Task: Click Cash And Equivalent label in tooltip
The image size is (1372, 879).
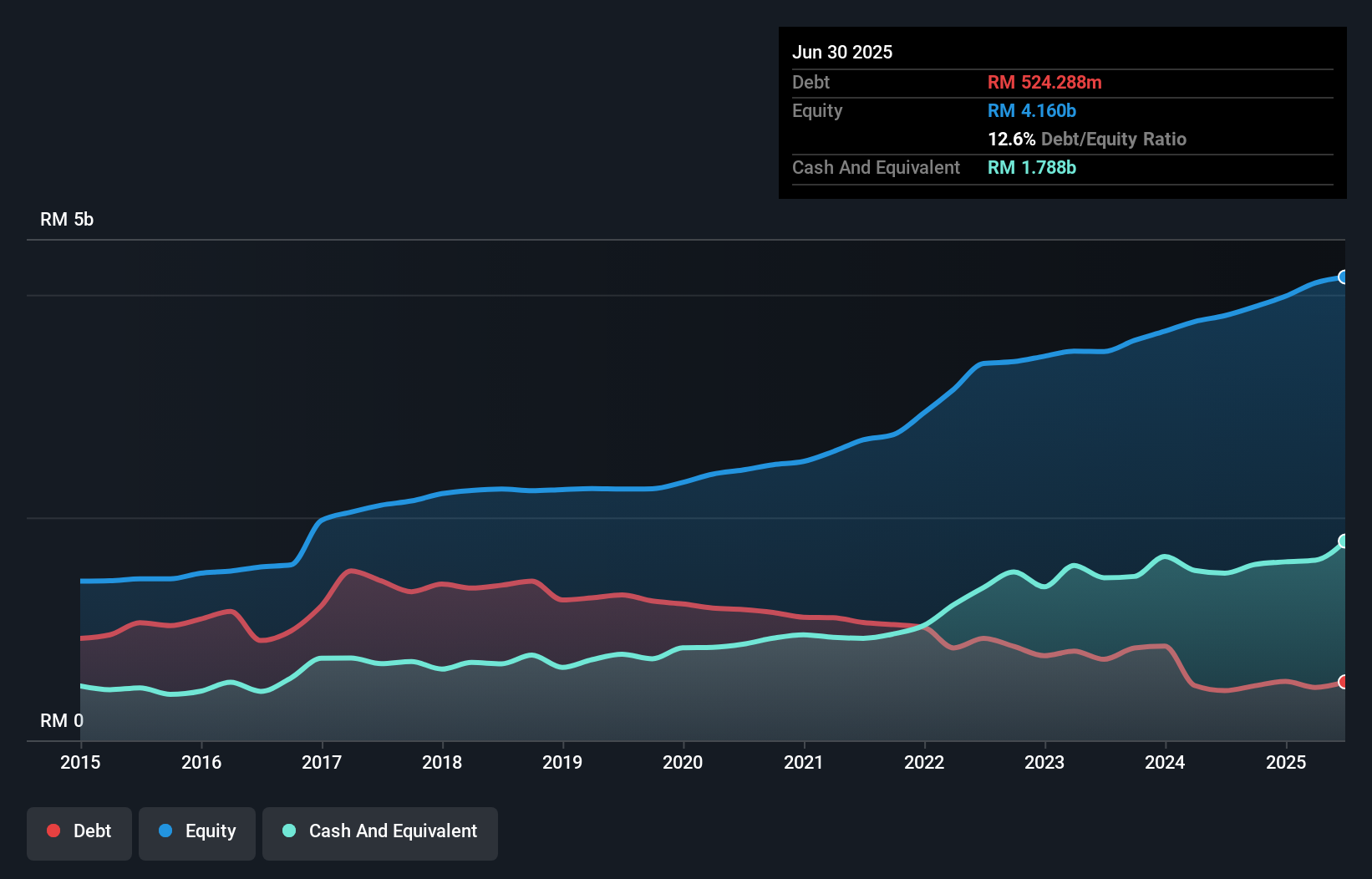Action: pyautogui.click(x=876, y=167)
